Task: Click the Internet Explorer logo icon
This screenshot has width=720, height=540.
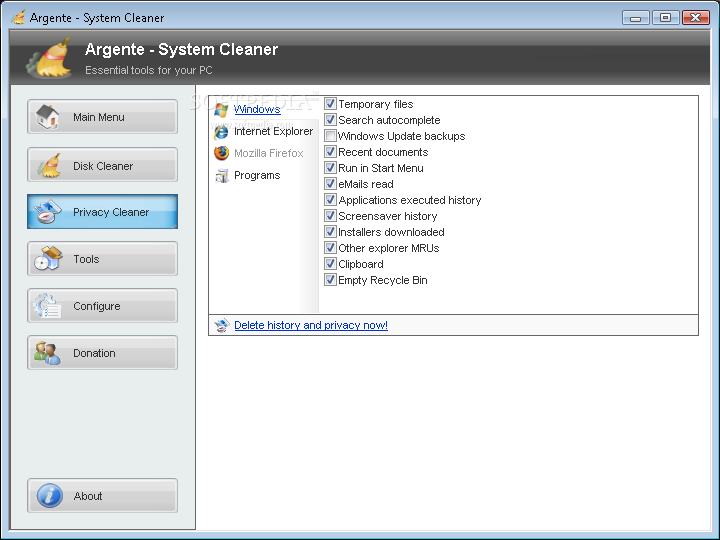Action: point(221,132)
